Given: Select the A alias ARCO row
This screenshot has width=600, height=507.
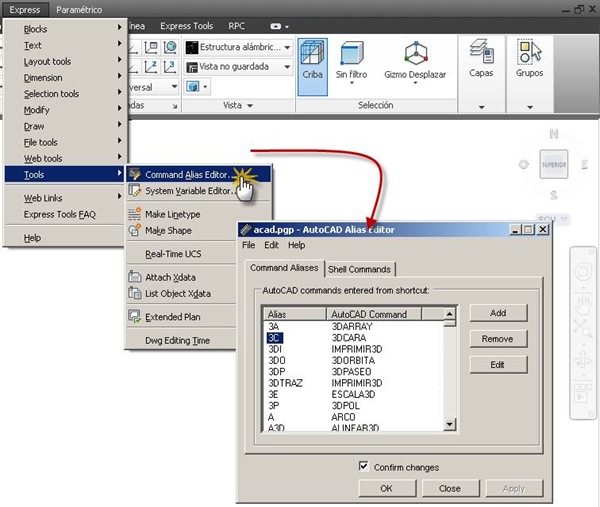Looking at the screenshot, I should point(354,417).
